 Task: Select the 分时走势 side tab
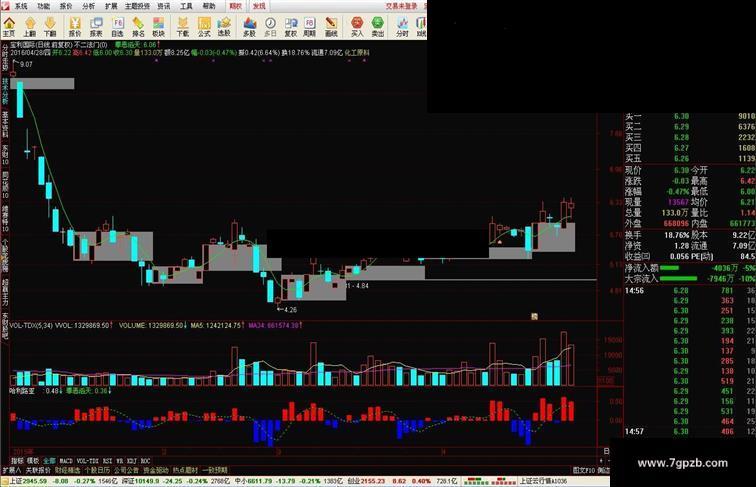pyautogui.click(x=5, y=57)
